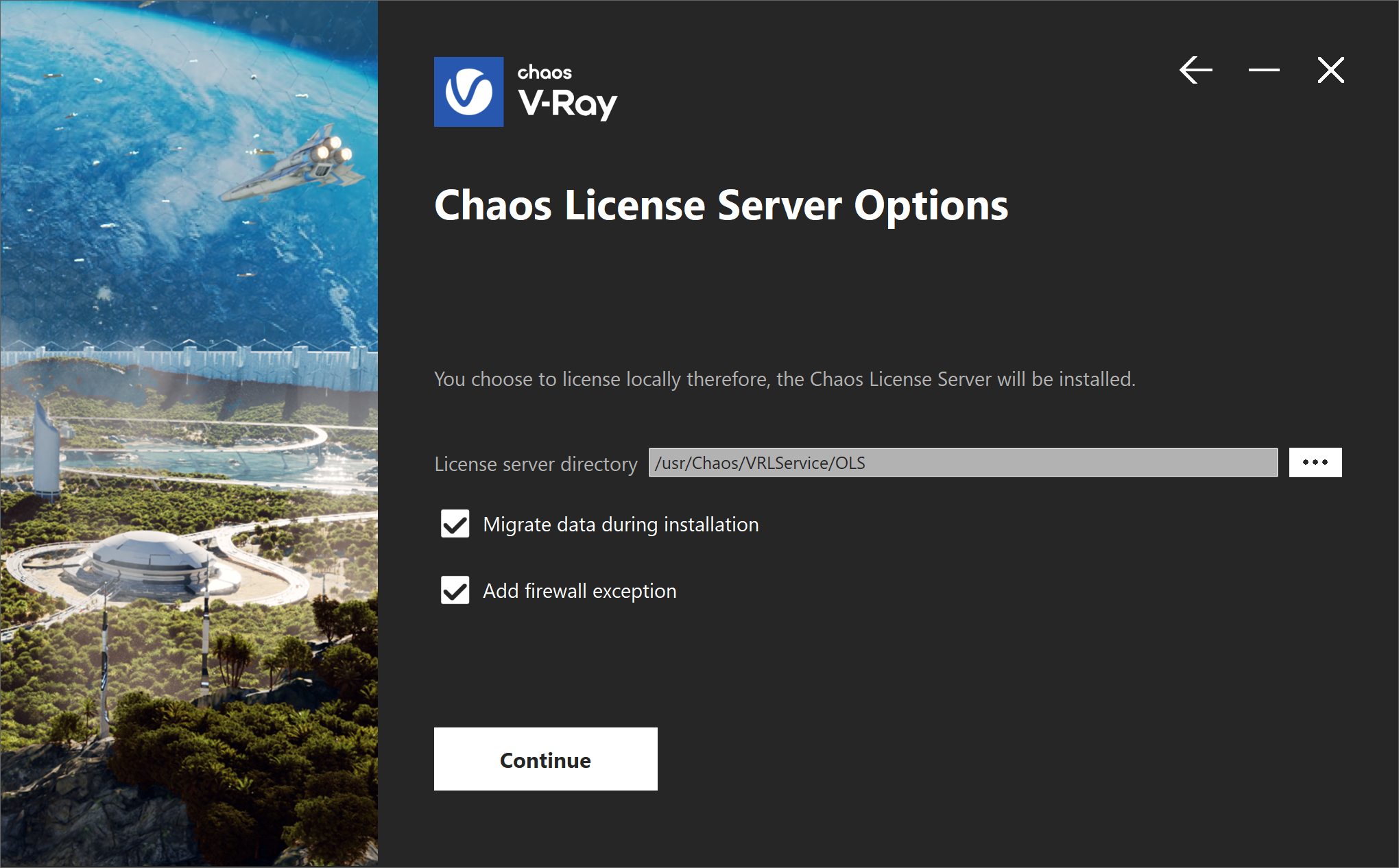Go back with the left arrow icon
This screenshot has width=1399, height=868.
[1195, 70]
